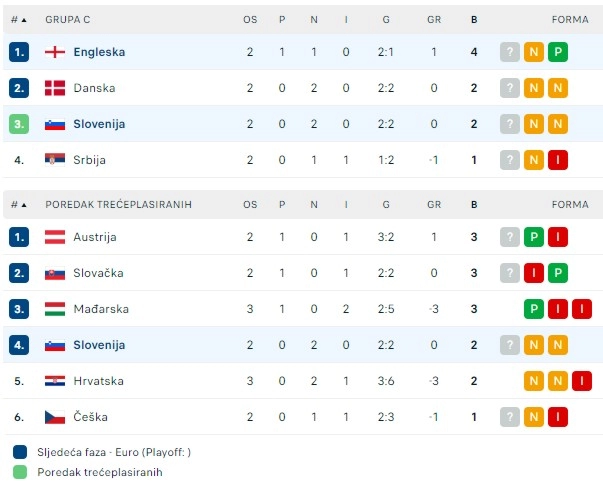Viewport: 603px width, 493px height.
Task: Click Slovakia flag icon beside Slovačka
Action: 55,273
